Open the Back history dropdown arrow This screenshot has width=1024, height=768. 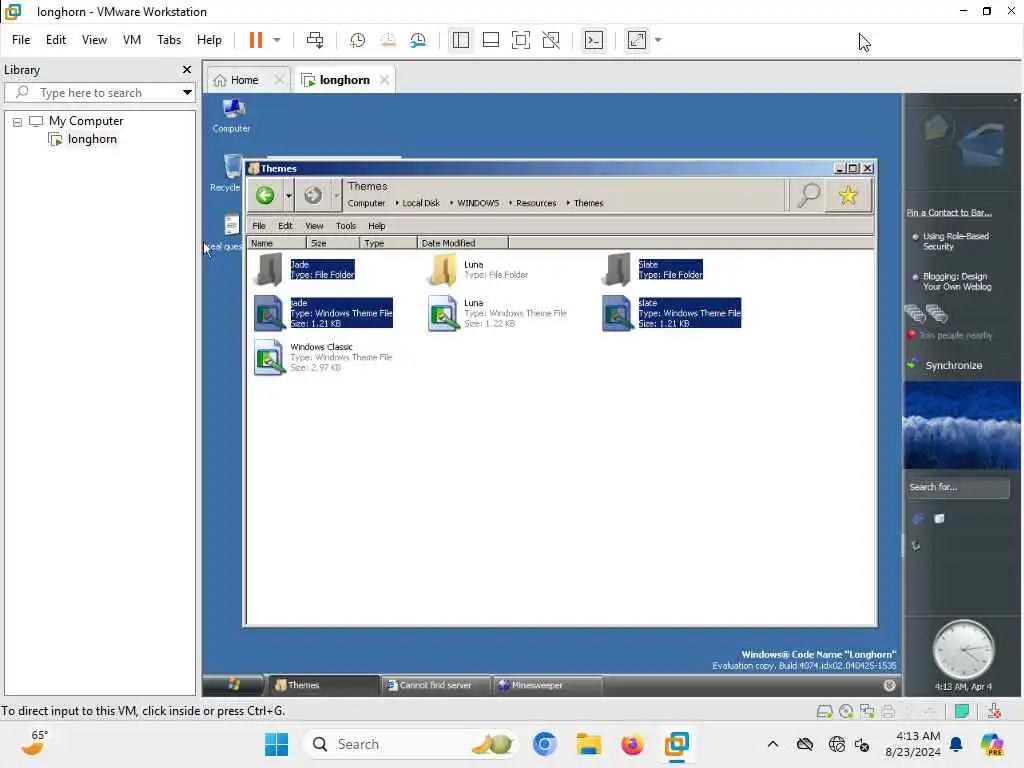coord(288,195)
